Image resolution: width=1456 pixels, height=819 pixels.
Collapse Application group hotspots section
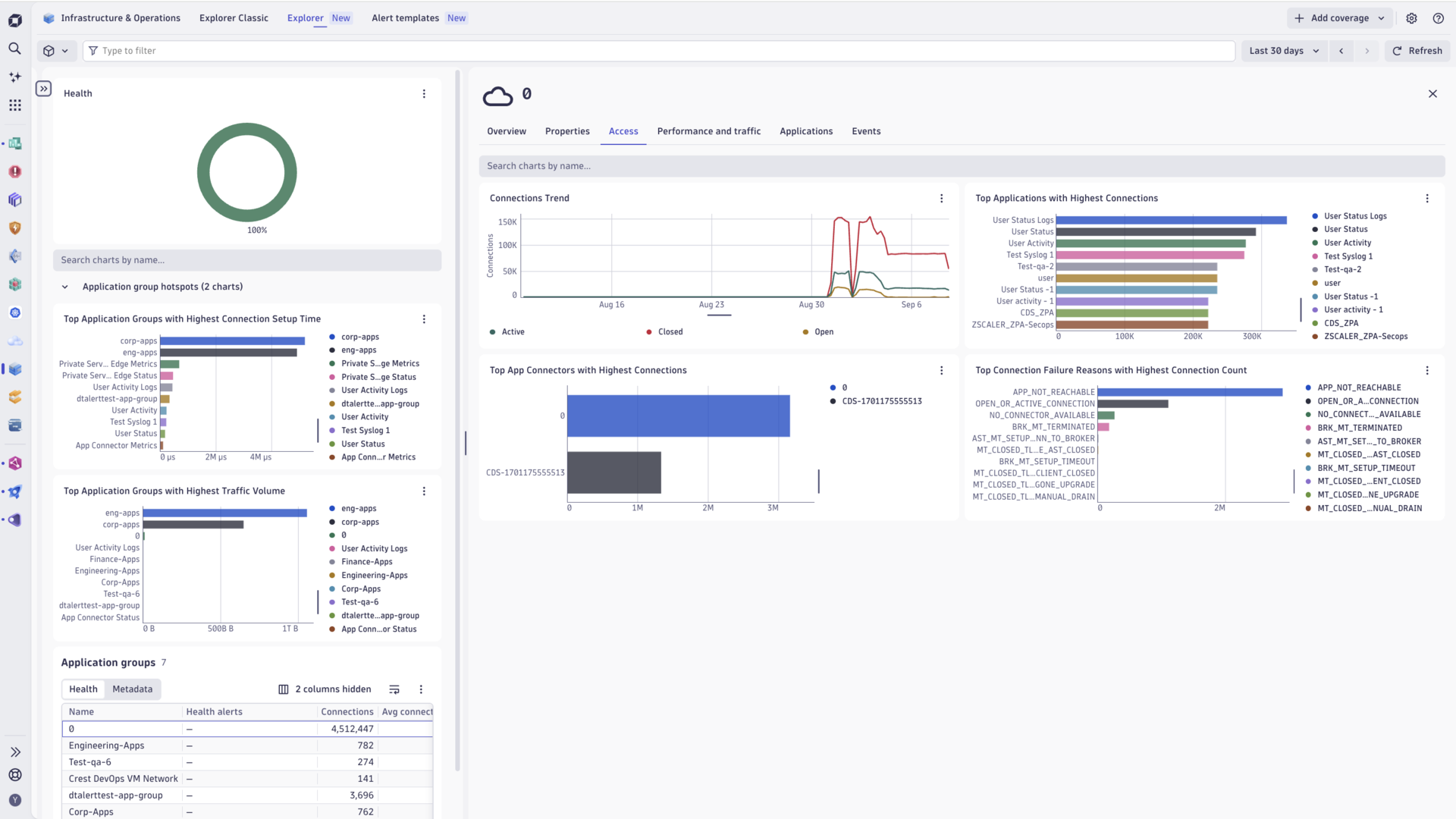pos(65,287)
